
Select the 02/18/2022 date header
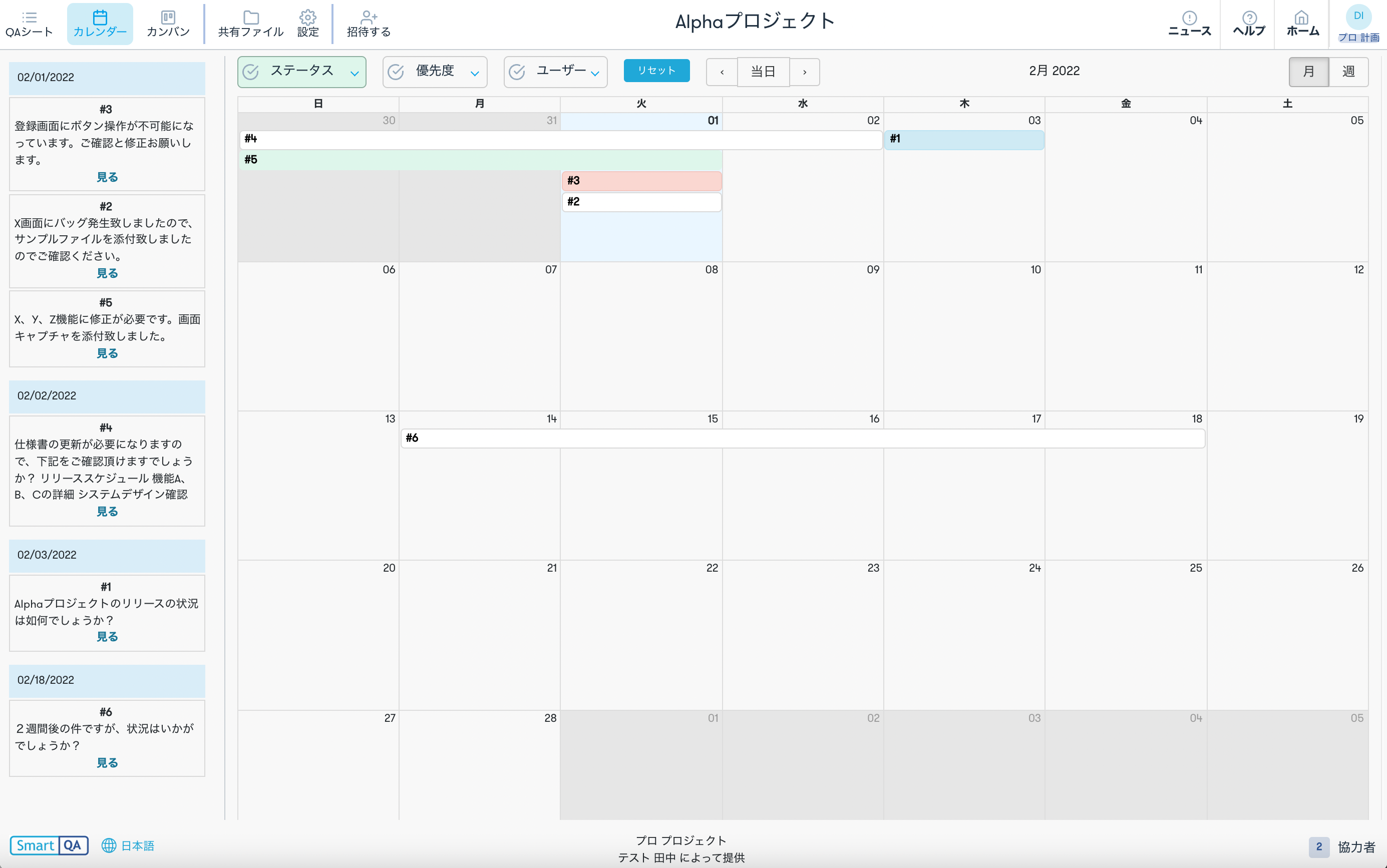point(107,680)
